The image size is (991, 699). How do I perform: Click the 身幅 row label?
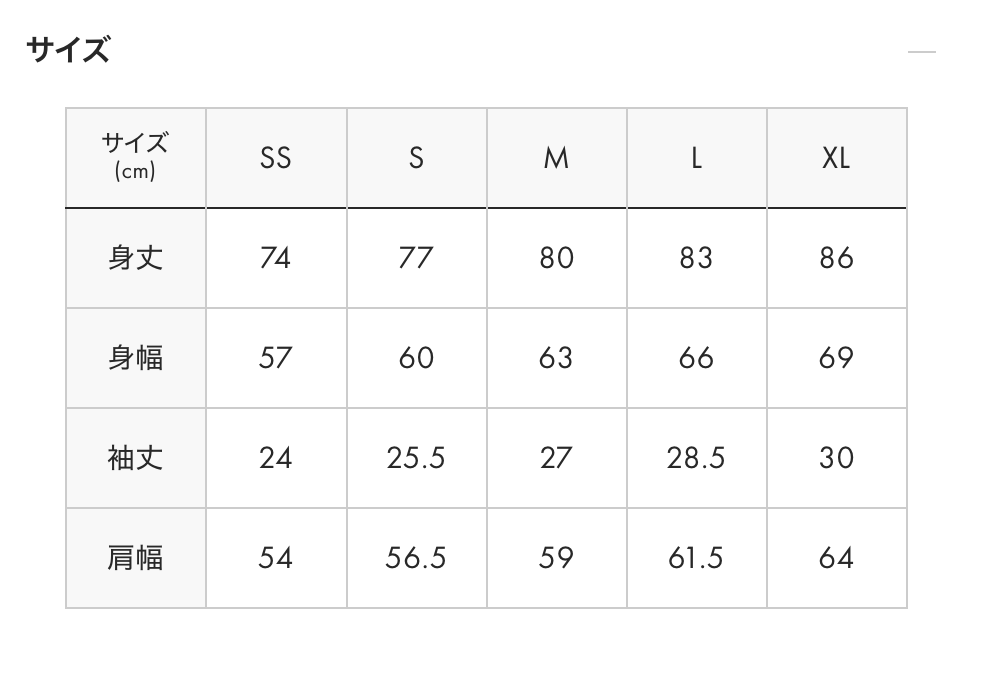(x=135, y=358)
